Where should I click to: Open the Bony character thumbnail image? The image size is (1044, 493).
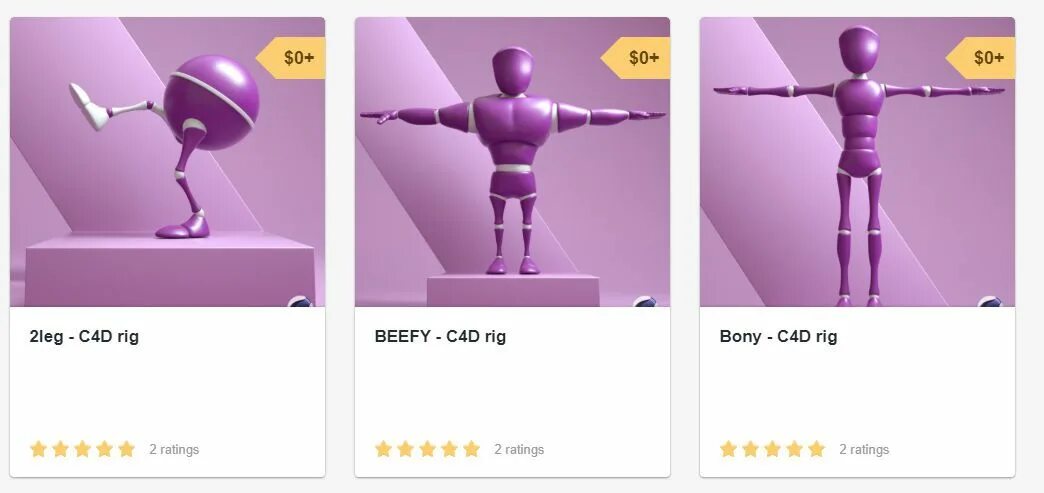tap(857, 162)
